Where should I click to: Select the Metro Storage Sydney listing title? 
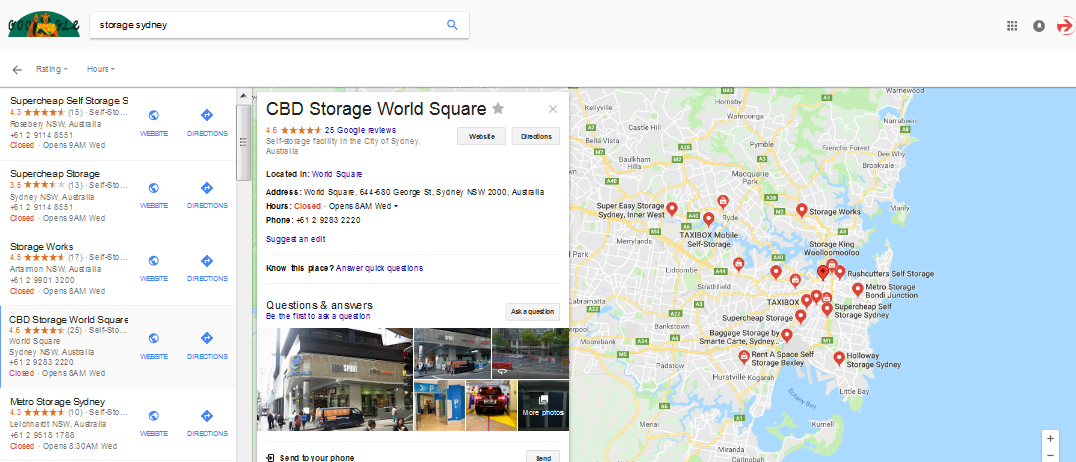coord(58,401)
